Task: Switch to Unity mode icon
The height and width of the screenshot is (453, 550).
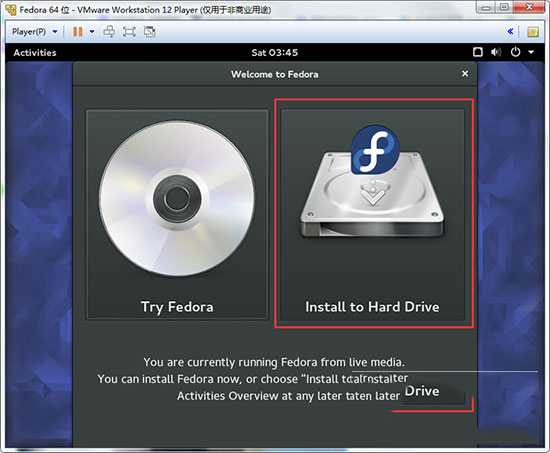Action: [149, 32]
